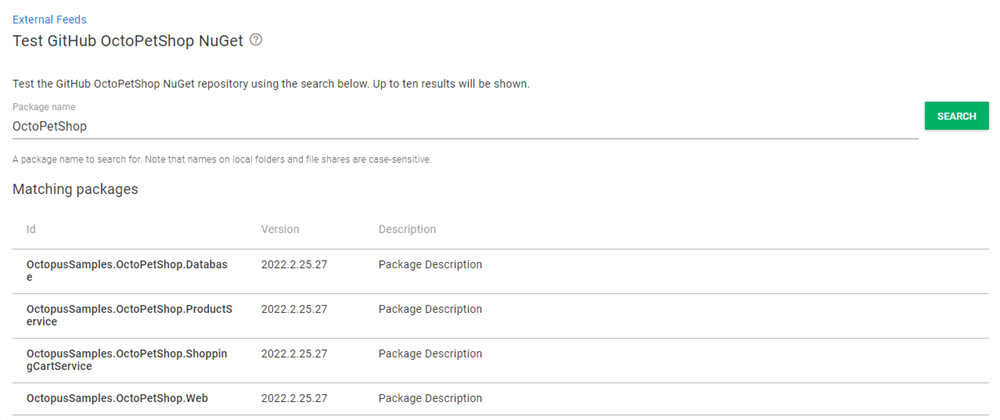Select the OctopusSamples.OctoPetShop.Web package row
Viewport: 1000px width, 420px height.
coord(117,398)
